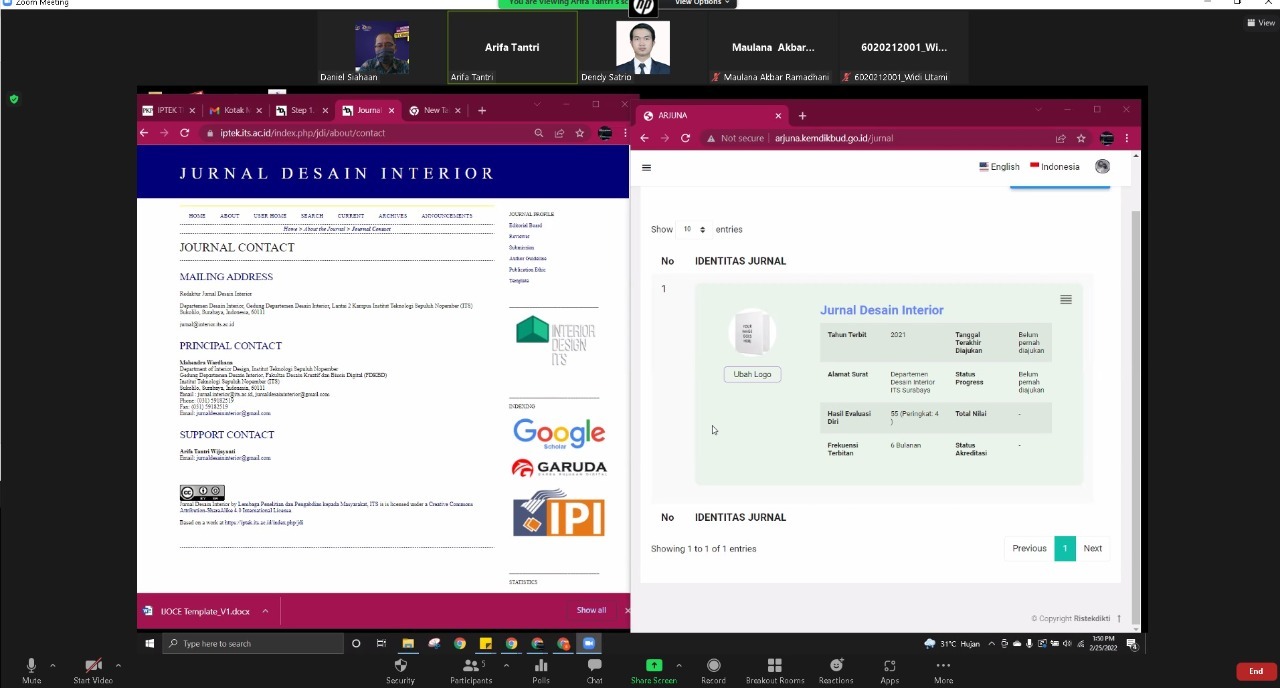The width and height of the screenshot is (1280, 688).
Task: Start recording with Record button
Action: pyautogui.click(x=713, y=666)
